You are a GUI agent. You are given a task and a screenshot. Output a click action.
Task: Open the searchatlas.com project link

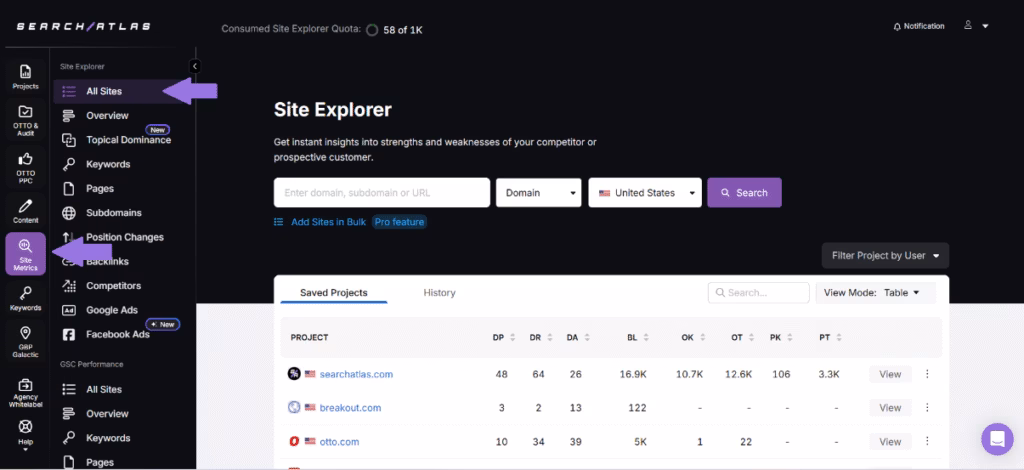[355, 374]
